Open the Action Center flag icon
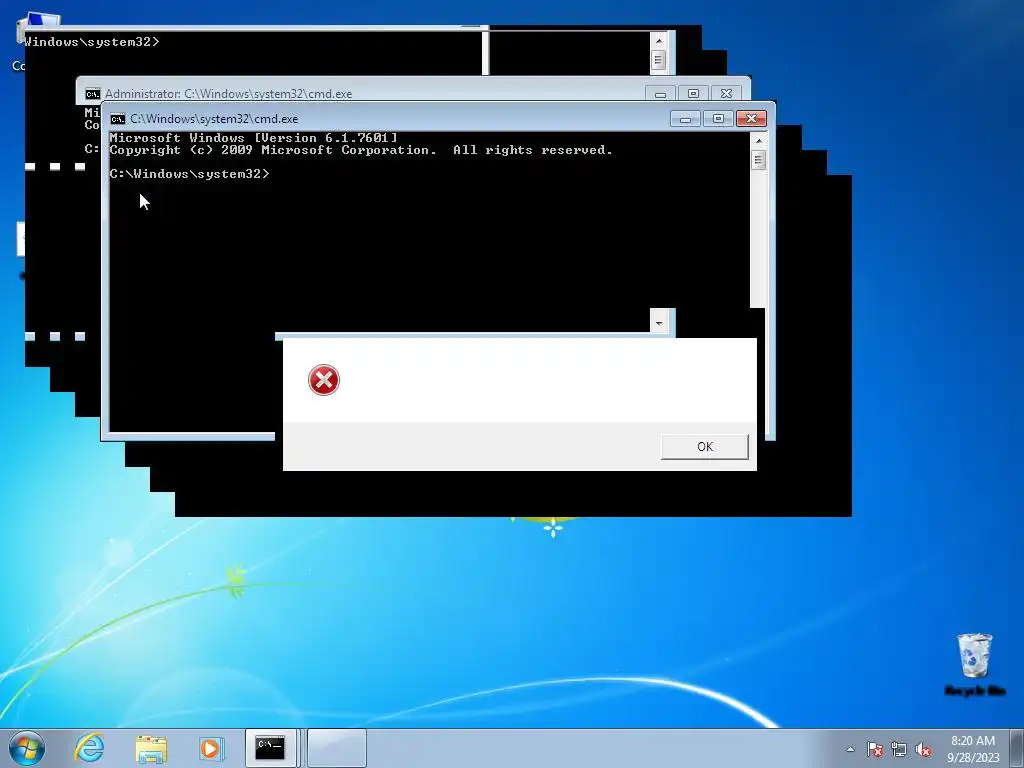 (875, 749)
